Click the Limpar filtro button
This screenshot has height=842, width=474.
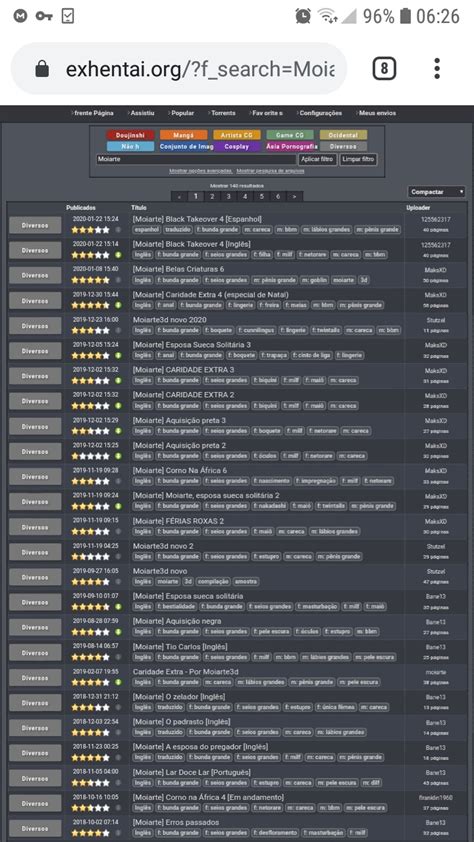[359, 159]
